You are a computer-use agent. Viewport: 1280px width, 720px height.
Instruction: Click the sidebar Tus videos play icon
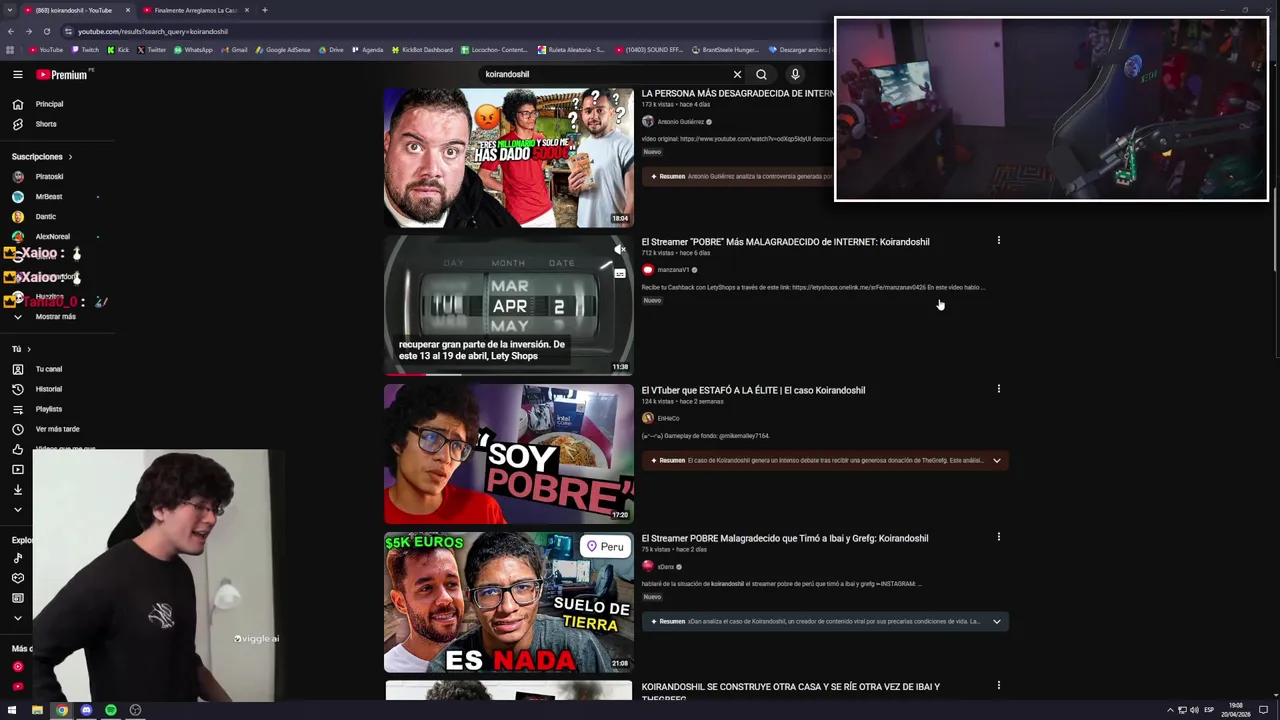pos(17,470)
